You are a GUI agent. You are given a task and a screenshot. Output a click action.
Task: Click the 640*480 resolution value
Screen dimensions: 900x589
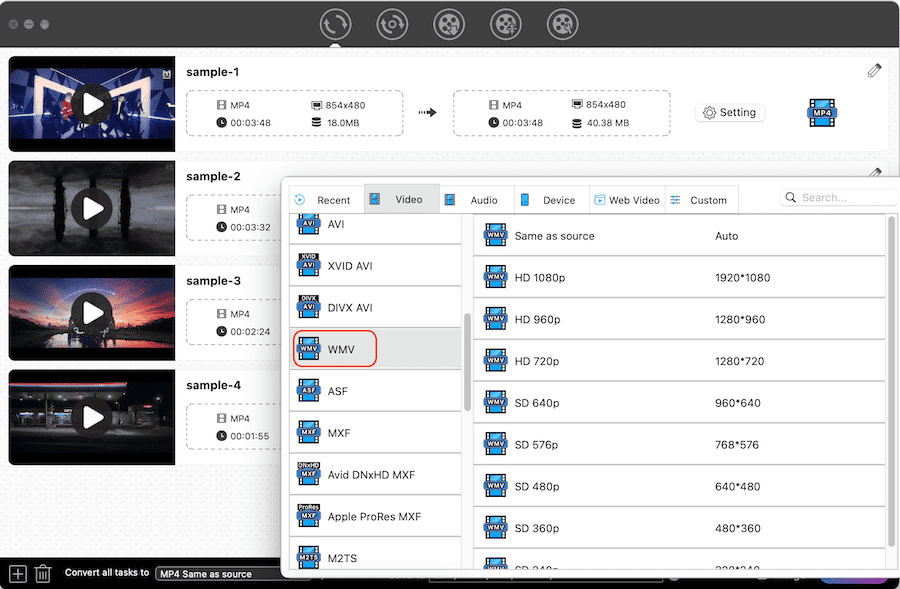coord(738,487)
